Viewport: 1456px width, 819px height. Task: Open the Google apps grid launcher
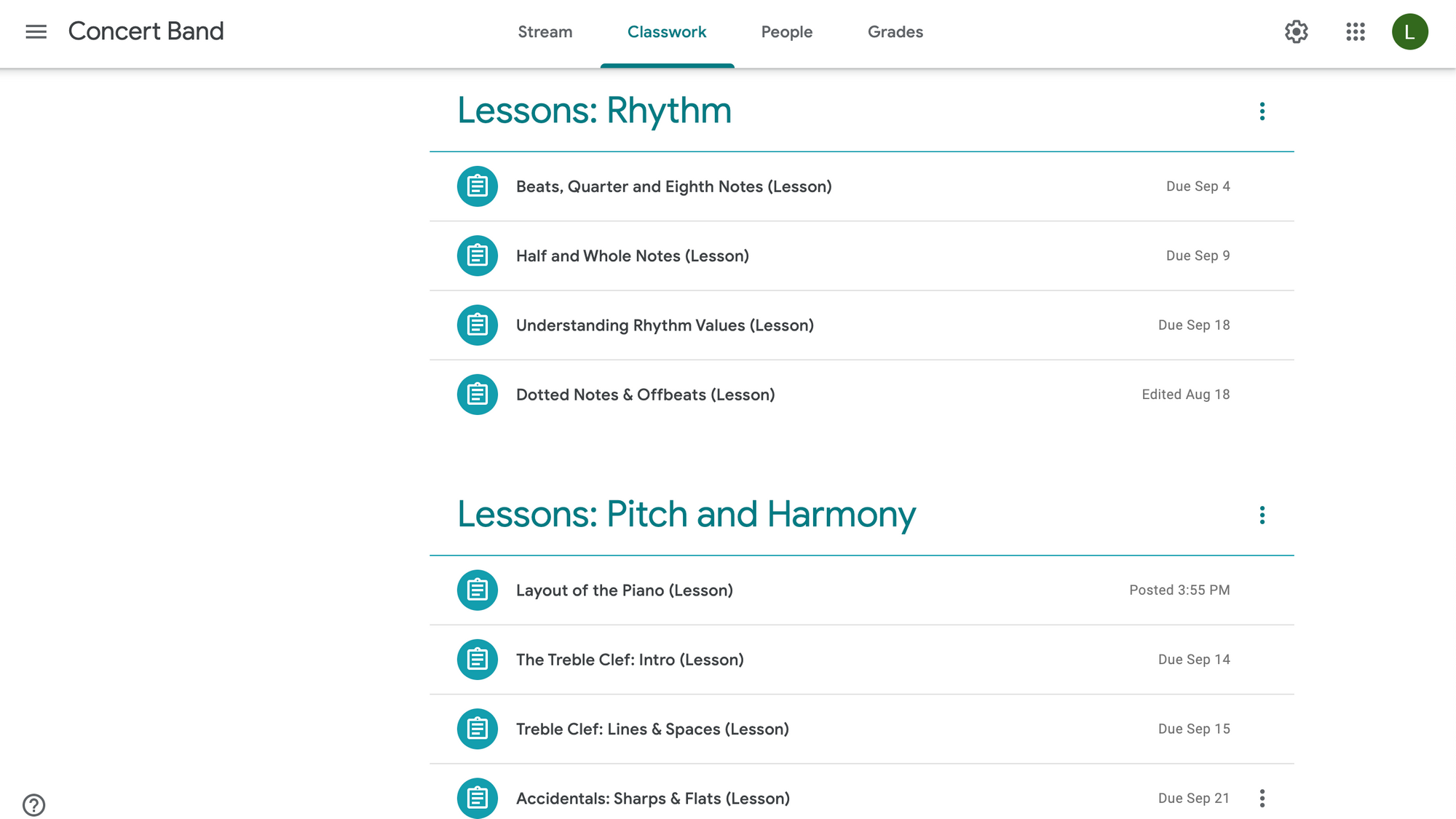pos(1357,32)
